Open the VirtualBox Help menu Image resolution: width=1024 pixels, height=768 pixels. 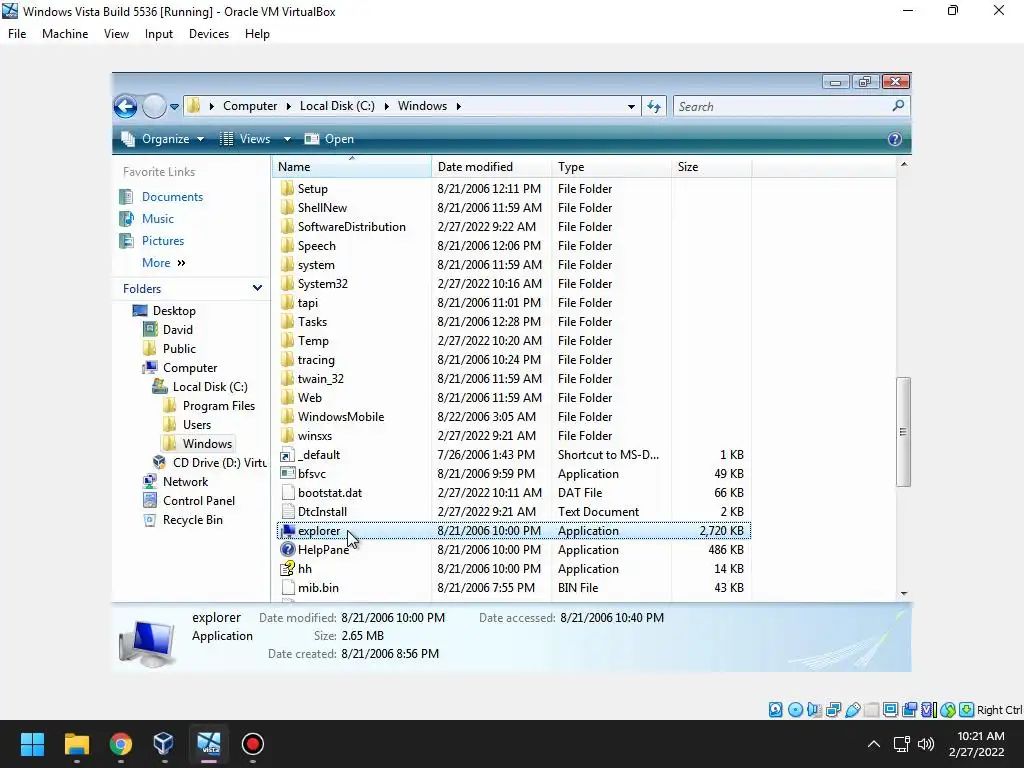click(x=257, y=34)
